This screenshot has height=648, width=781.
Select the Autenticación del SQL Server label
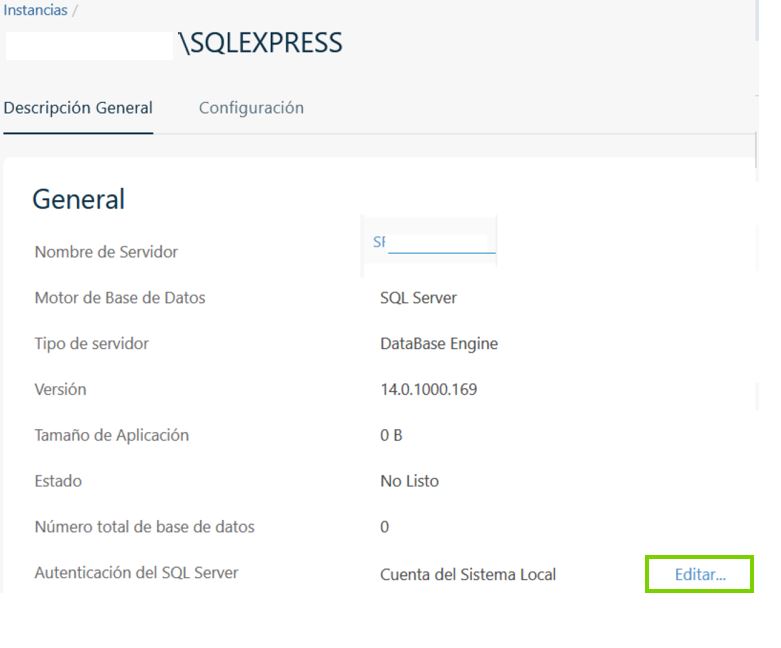point(136,573)
